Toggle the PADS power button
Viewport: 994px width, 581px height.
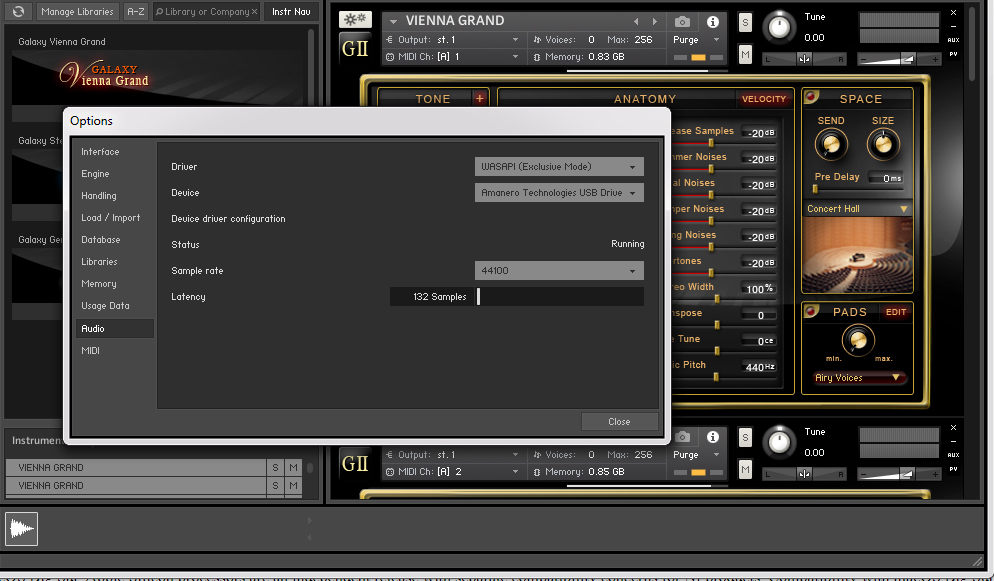tap(811, 310)
